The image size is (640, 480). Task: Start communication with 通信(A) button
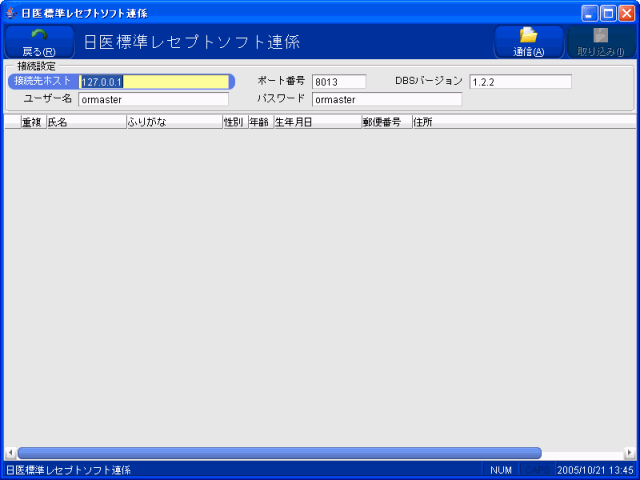coord(529,42)
